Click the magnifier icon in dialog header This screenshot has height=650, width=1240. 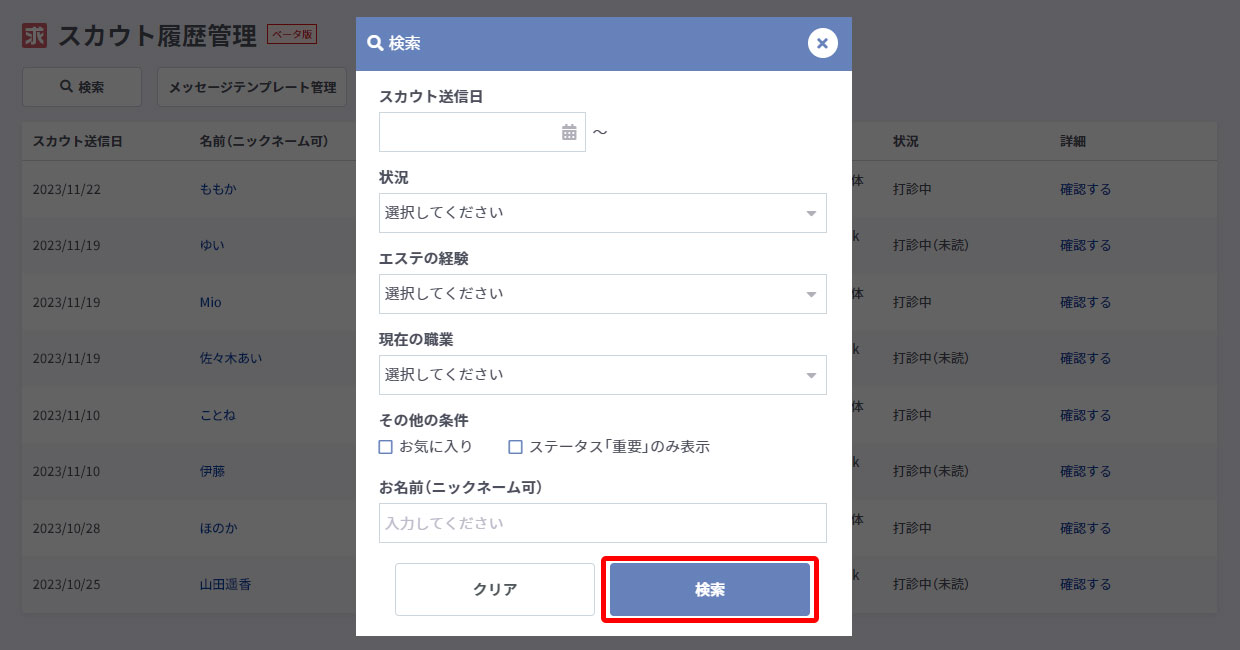(x=375, y=44)
